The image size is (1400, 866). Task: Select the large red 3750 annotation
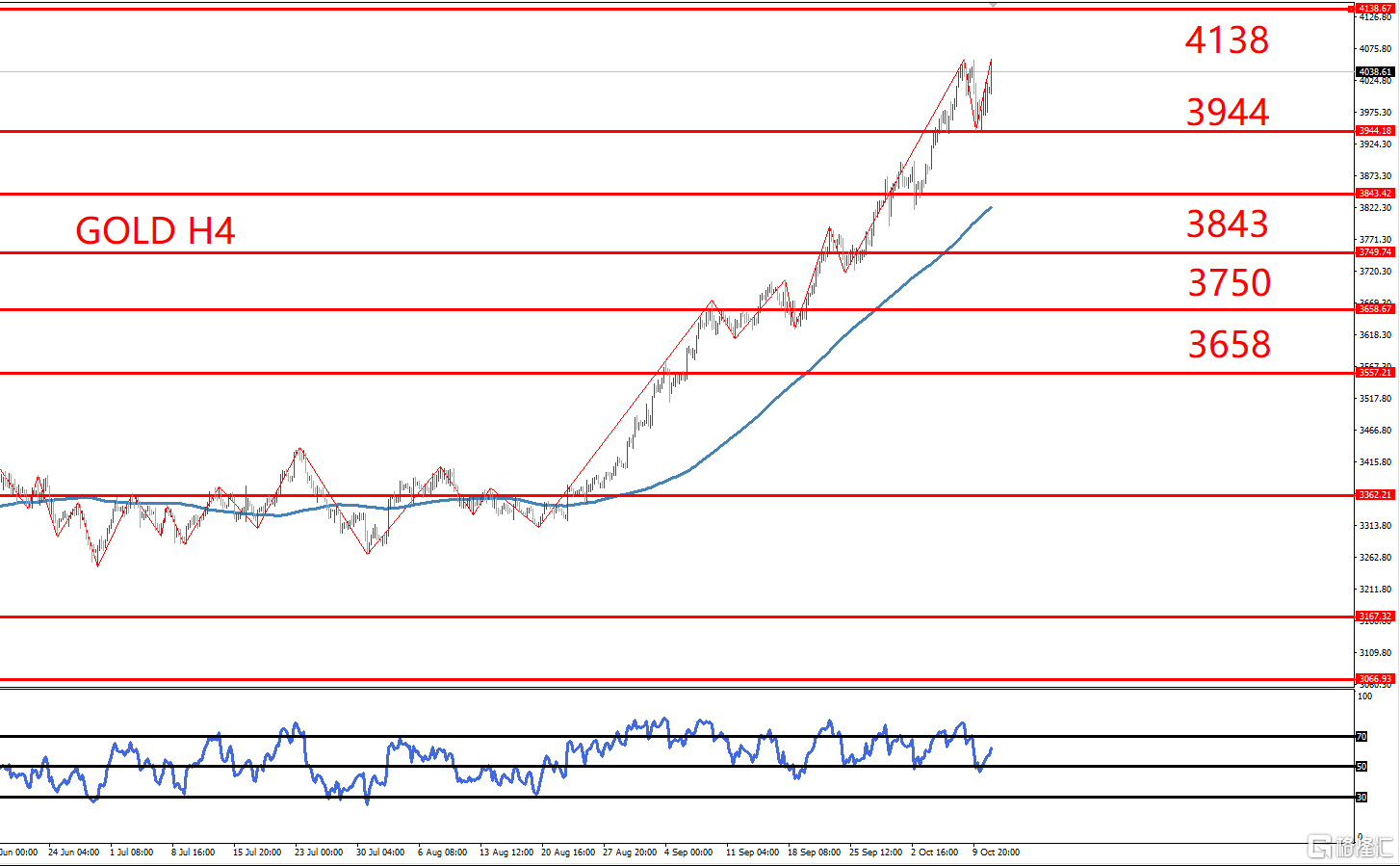click(1229, 283)
